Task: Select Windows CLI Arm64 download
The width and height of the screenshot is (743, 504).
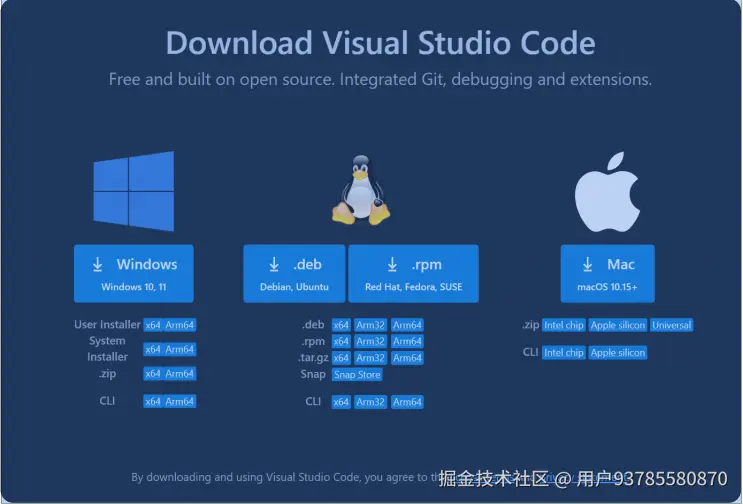Action: 180,401
